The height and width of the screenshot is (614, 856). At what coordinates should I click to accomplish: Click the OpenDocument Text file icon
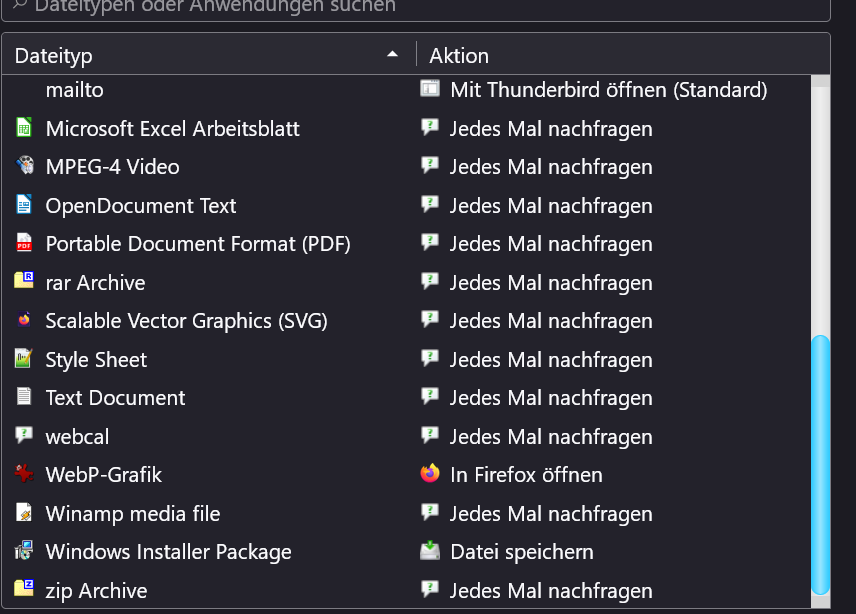pos(24,205)
